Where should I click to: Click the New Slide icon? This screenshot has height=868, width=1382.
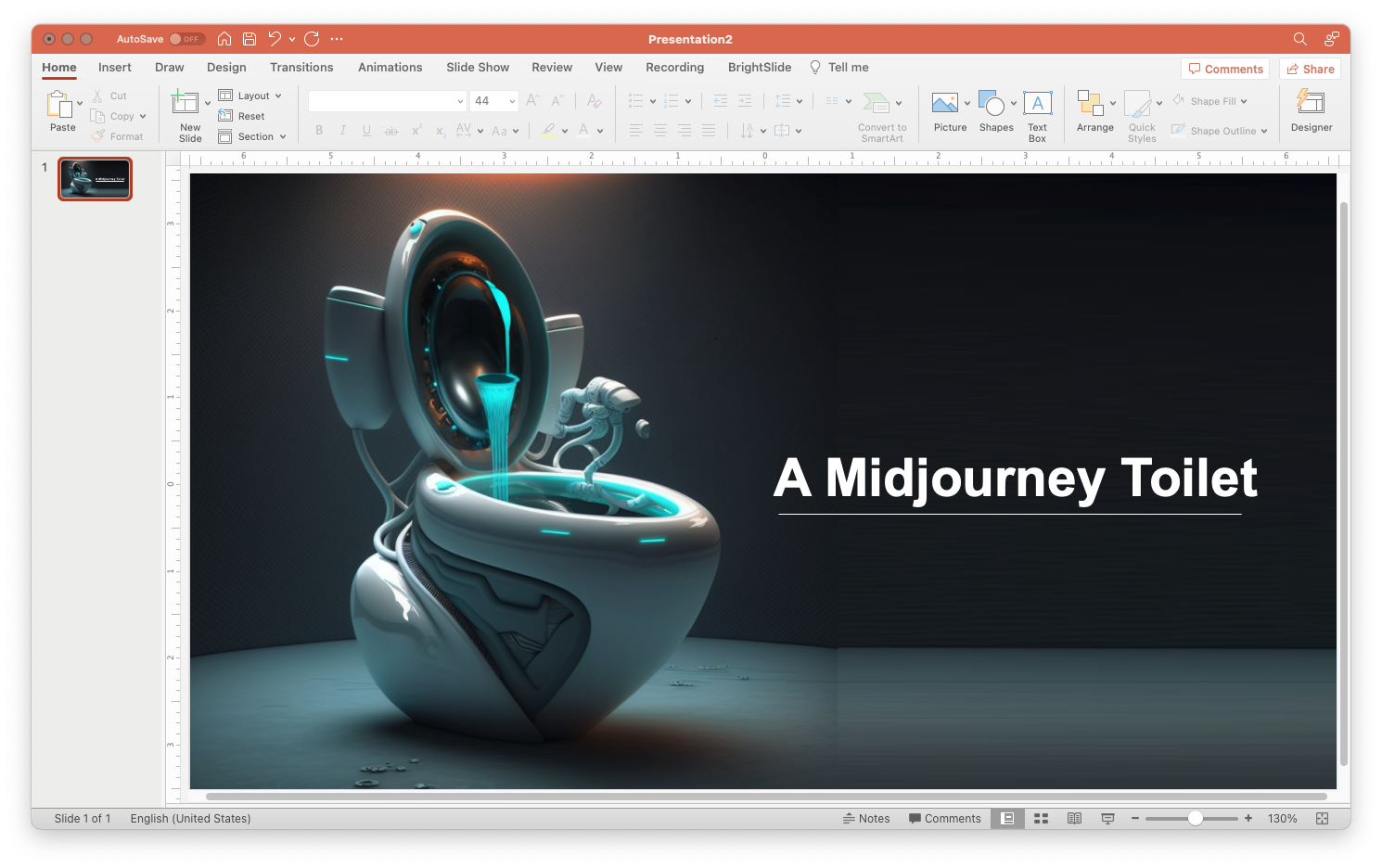pos(186,102)
